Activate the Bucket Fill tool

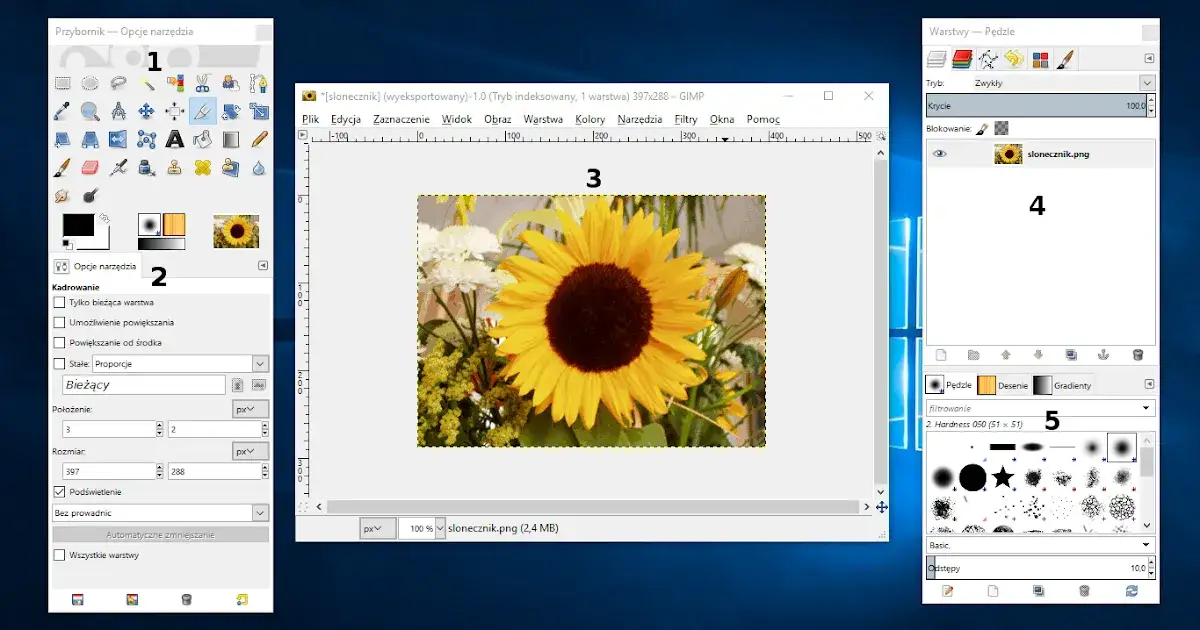pyautogui.click(x=203, y=139)
